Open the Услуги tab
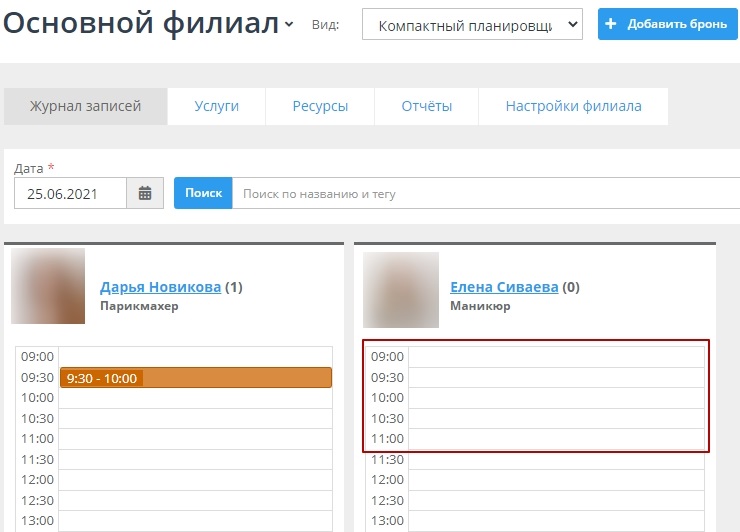740x532 pixels. click(216, 106)
